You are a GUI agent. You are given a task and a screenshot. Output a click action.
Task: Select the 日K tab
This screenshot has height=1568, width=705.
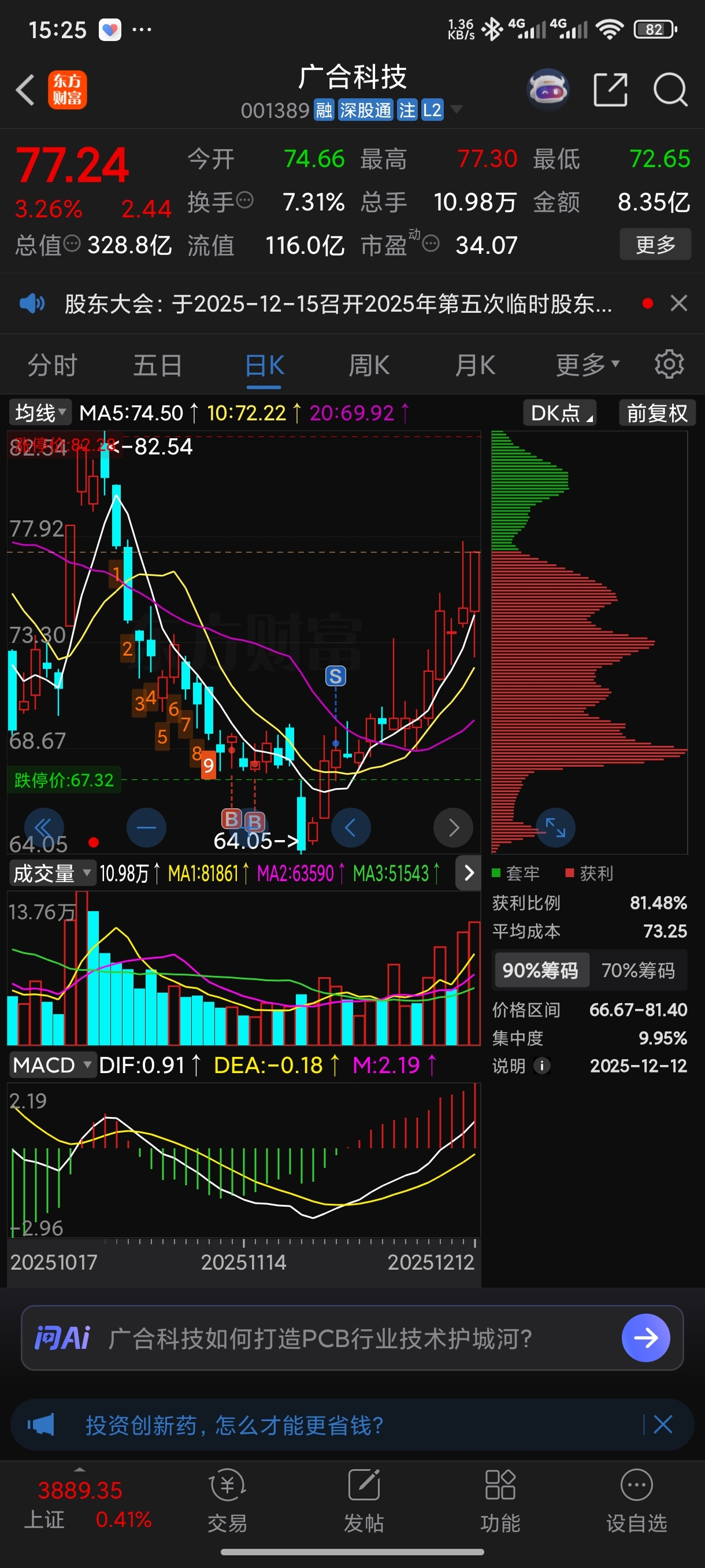[x=264, y=365]
